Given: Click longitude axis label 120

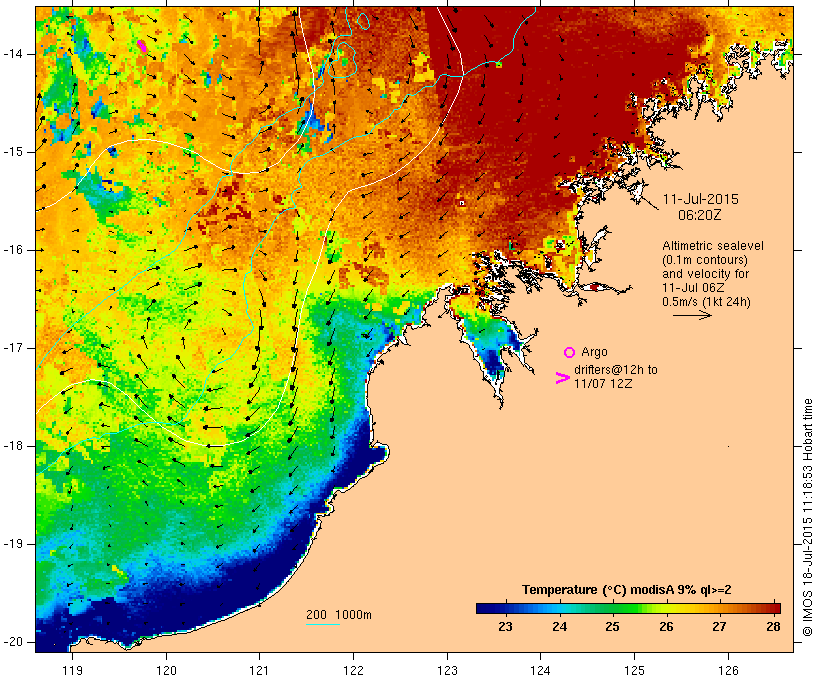Looking at the screenshot, I should coord(166,670).
